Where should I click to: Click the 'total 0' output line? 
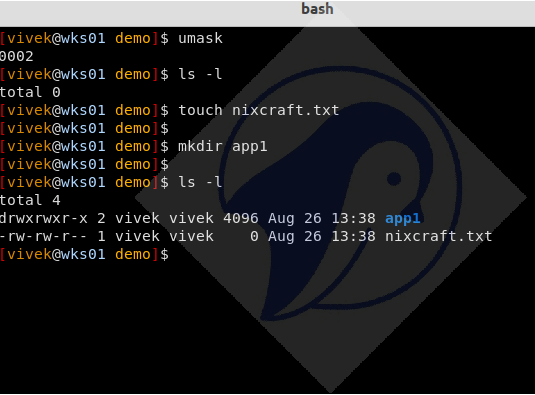[x=30, y=92]
